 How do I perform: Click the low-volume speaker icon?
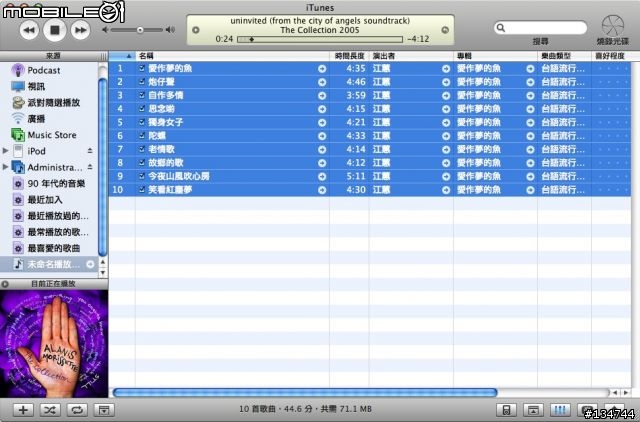[x=105, y=30]
